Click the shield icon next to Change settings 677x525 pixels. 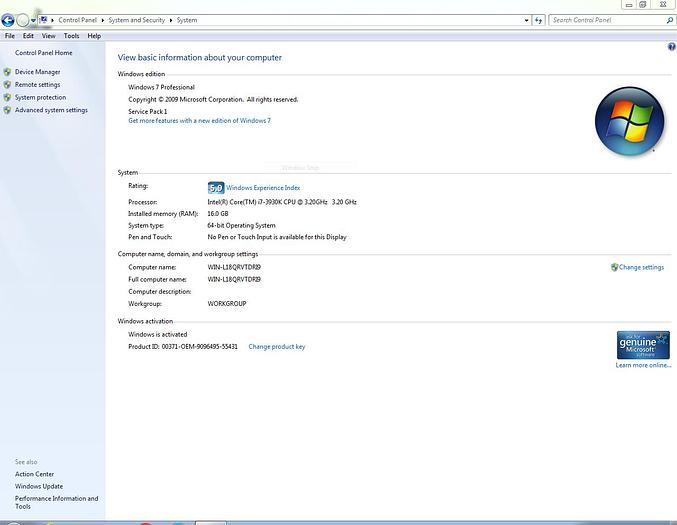click(614, 267)
